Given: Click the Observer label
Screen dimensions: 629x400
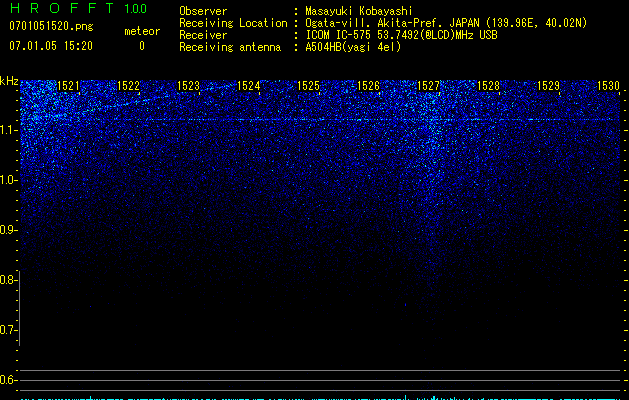Looking at the screenshot, I should (x=203, y=11).
